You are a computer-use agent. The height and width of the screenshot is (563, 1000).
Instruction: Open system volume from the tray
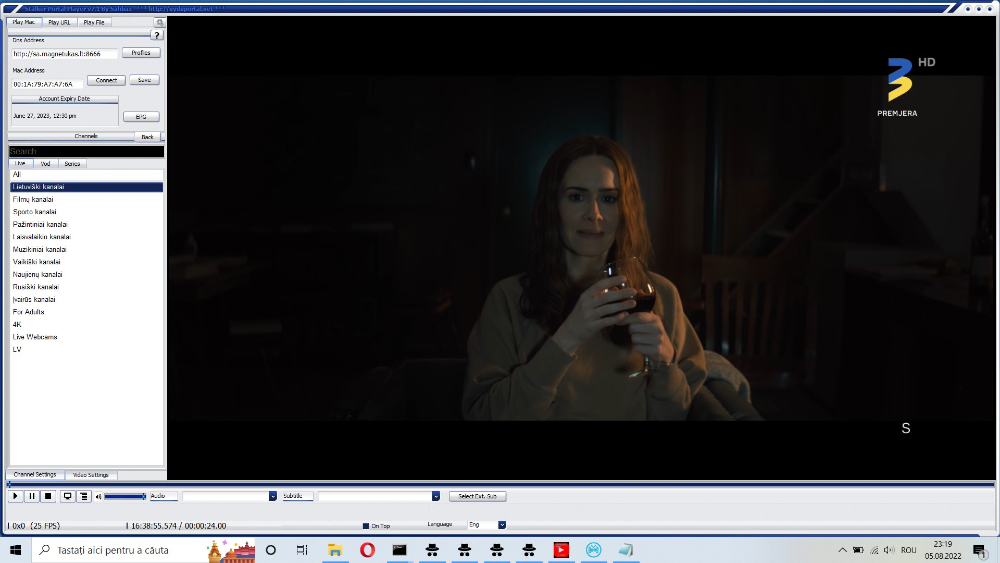pyautogui.click(x=889, y=550)
